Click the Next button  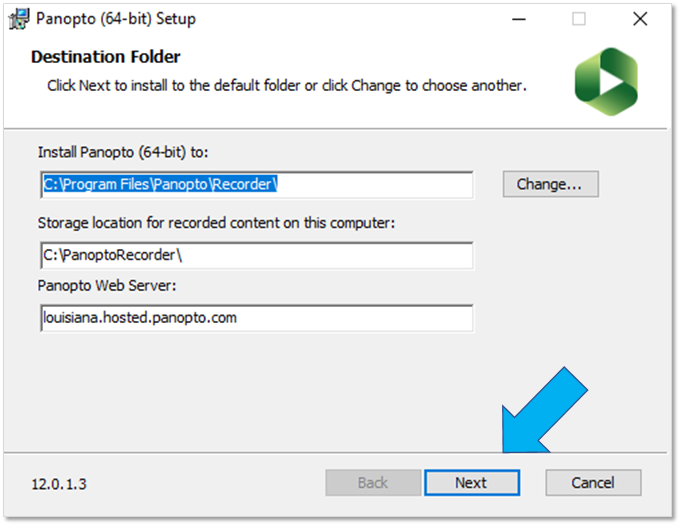(x=472, y=483)
